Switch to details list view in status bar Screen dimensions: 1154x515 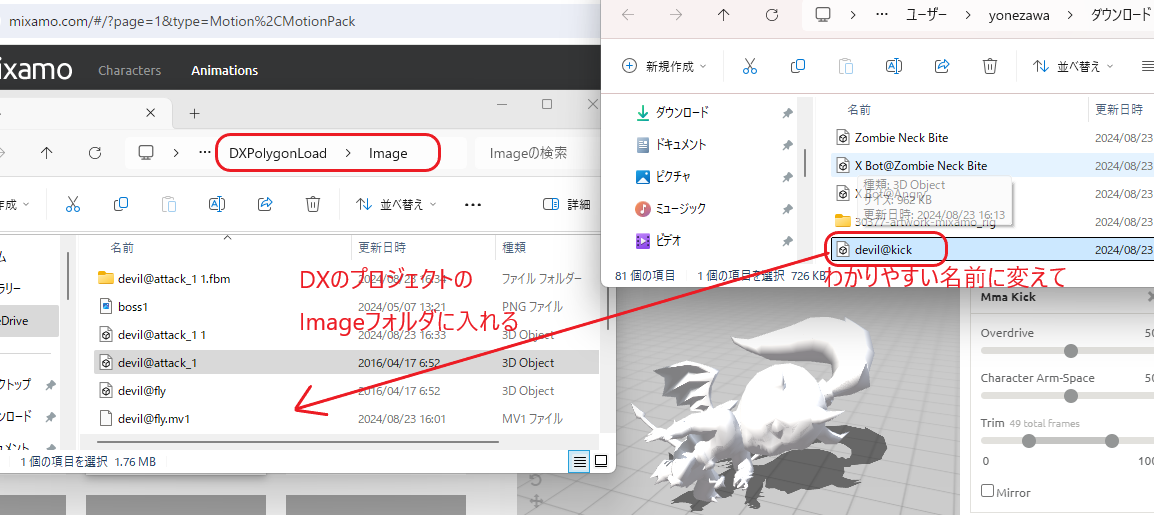coord(580,461)
